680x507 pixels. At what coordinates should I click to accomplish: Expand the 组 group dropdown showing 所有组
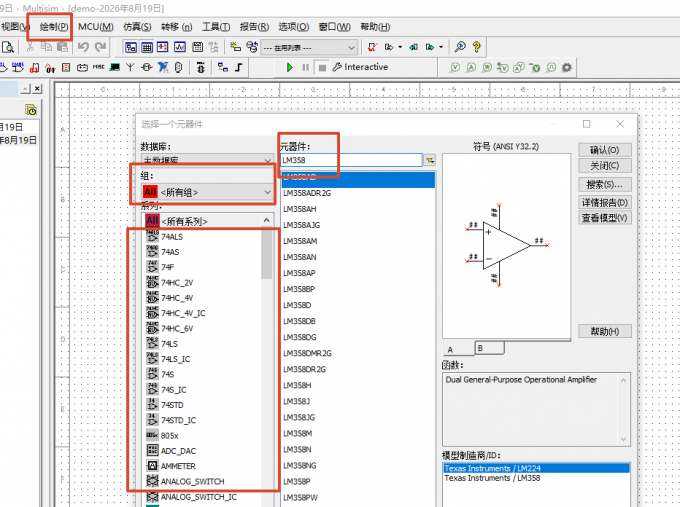[x=207, y=192]
